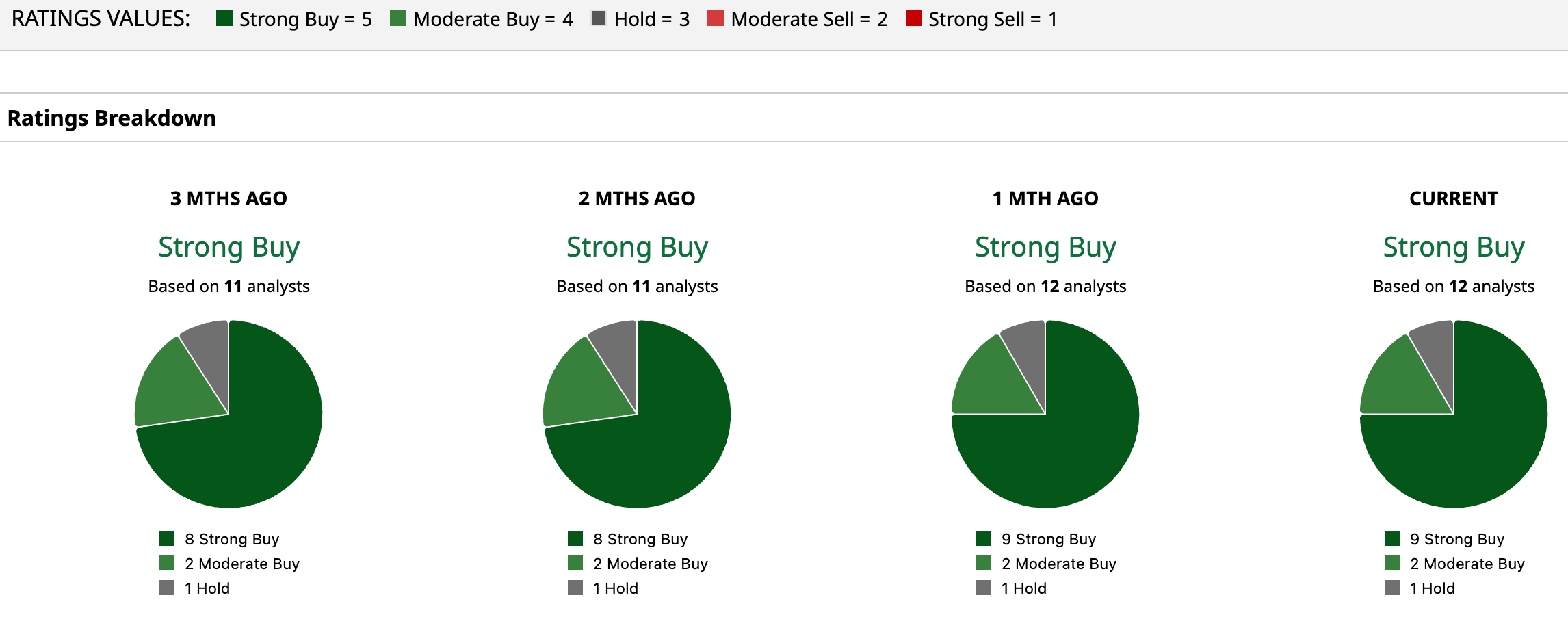This screenshot has width=1568, height=617.
Task: Click the Strong Buy rating under 2 MTHS AGO
Action: point(637,247)
